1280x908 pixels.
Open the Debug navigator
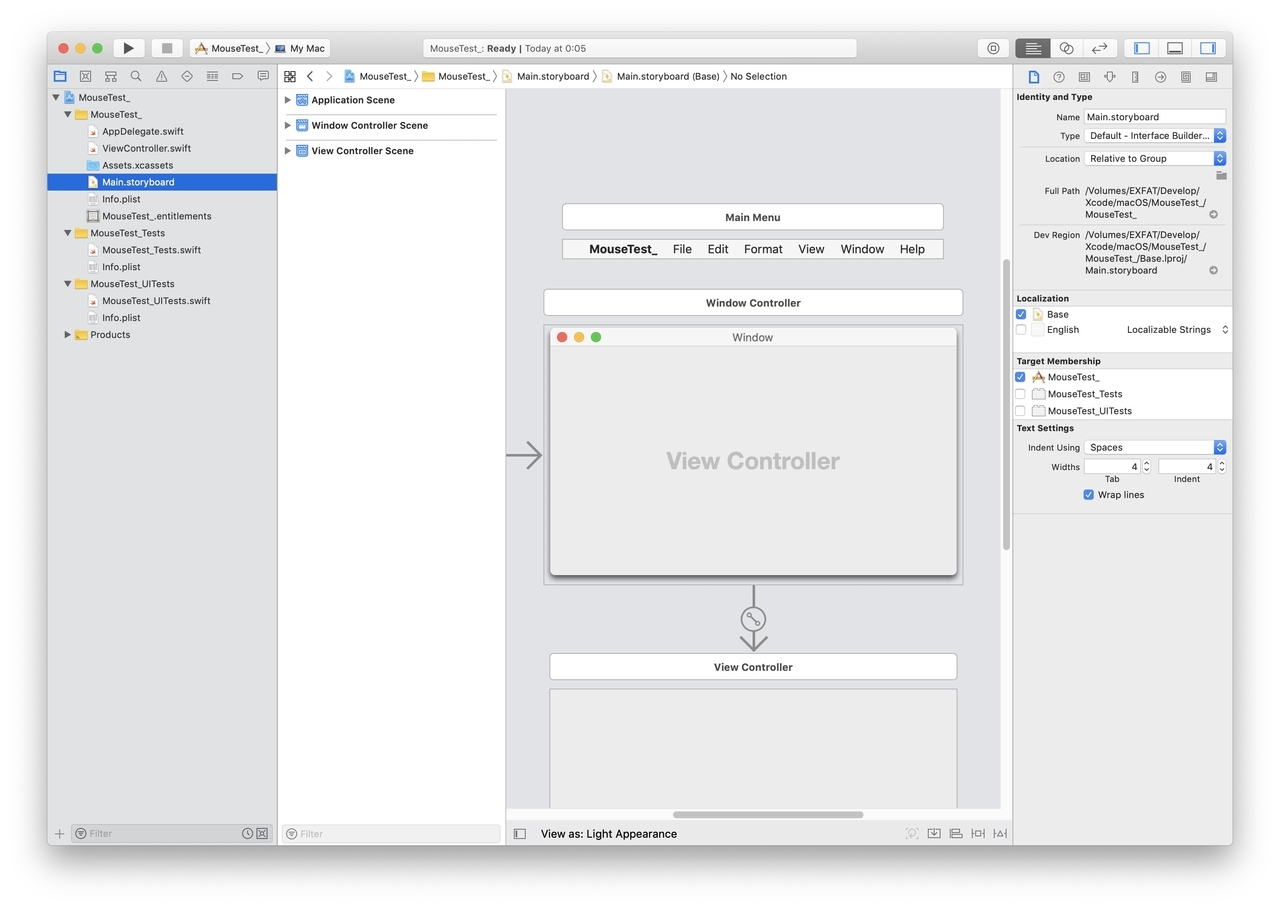(x=212, y=76)
